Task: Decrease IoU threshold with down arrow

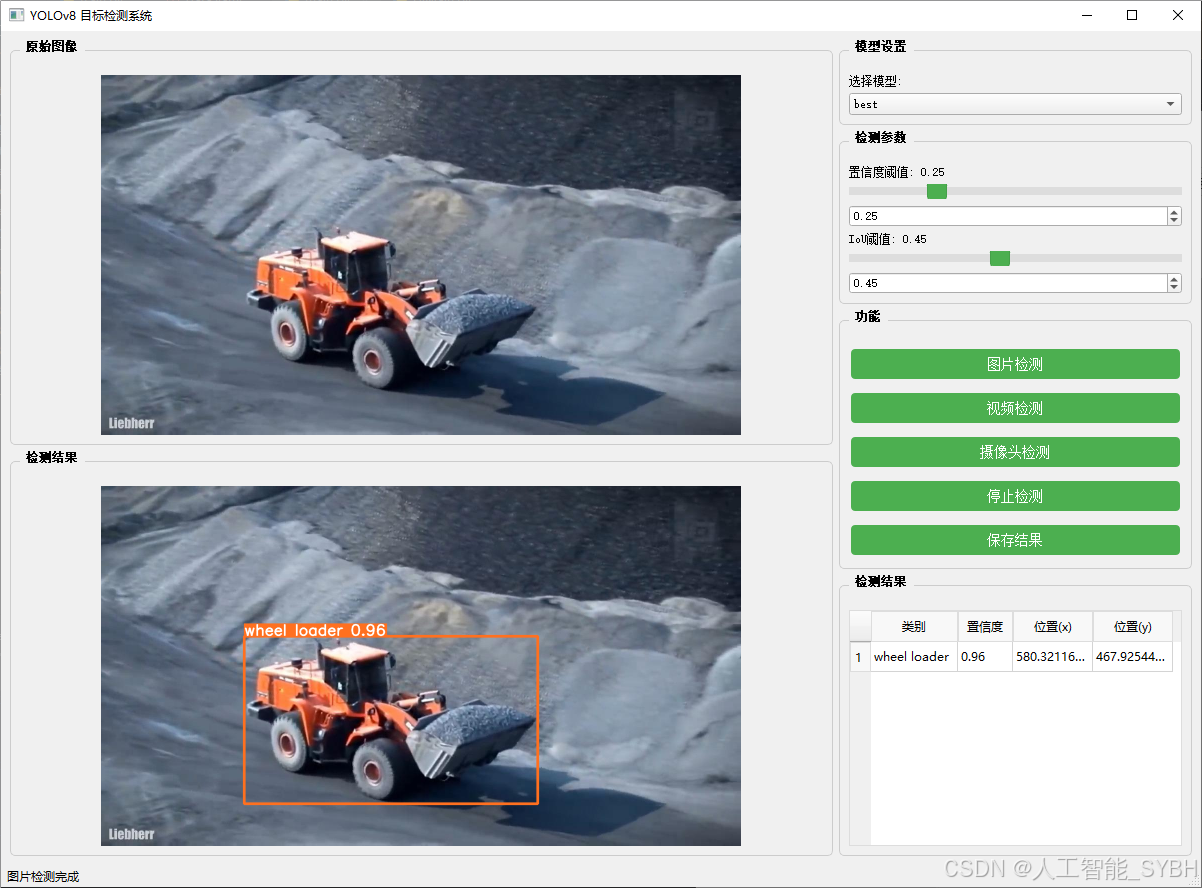Action: point(1174,287)
